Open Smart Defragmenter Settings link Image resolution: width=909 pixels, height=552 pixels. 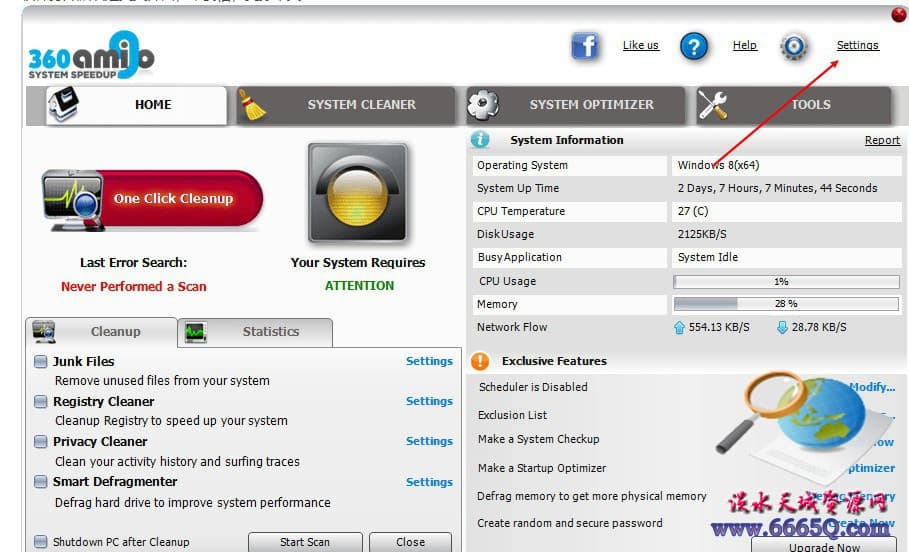pos(429,482)
